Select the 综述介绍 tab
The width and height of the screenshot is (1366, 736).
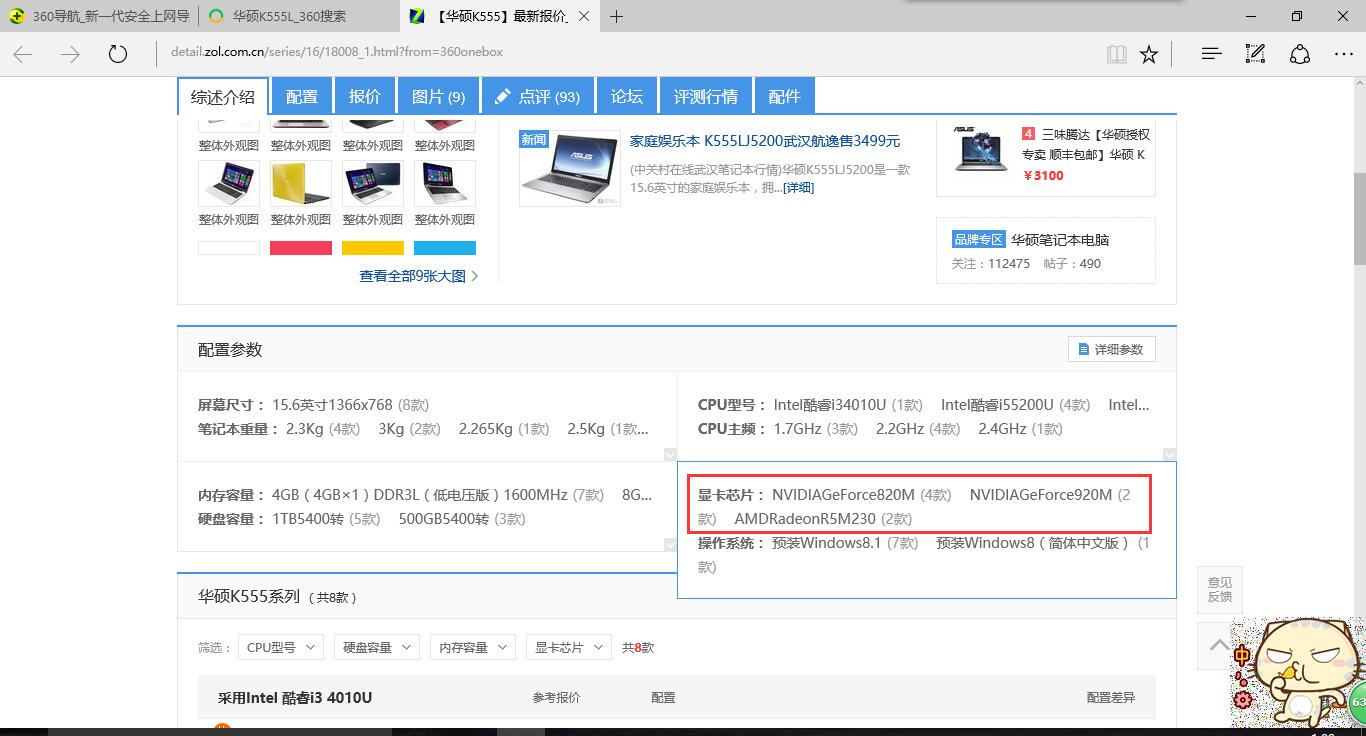coord(223,97)
